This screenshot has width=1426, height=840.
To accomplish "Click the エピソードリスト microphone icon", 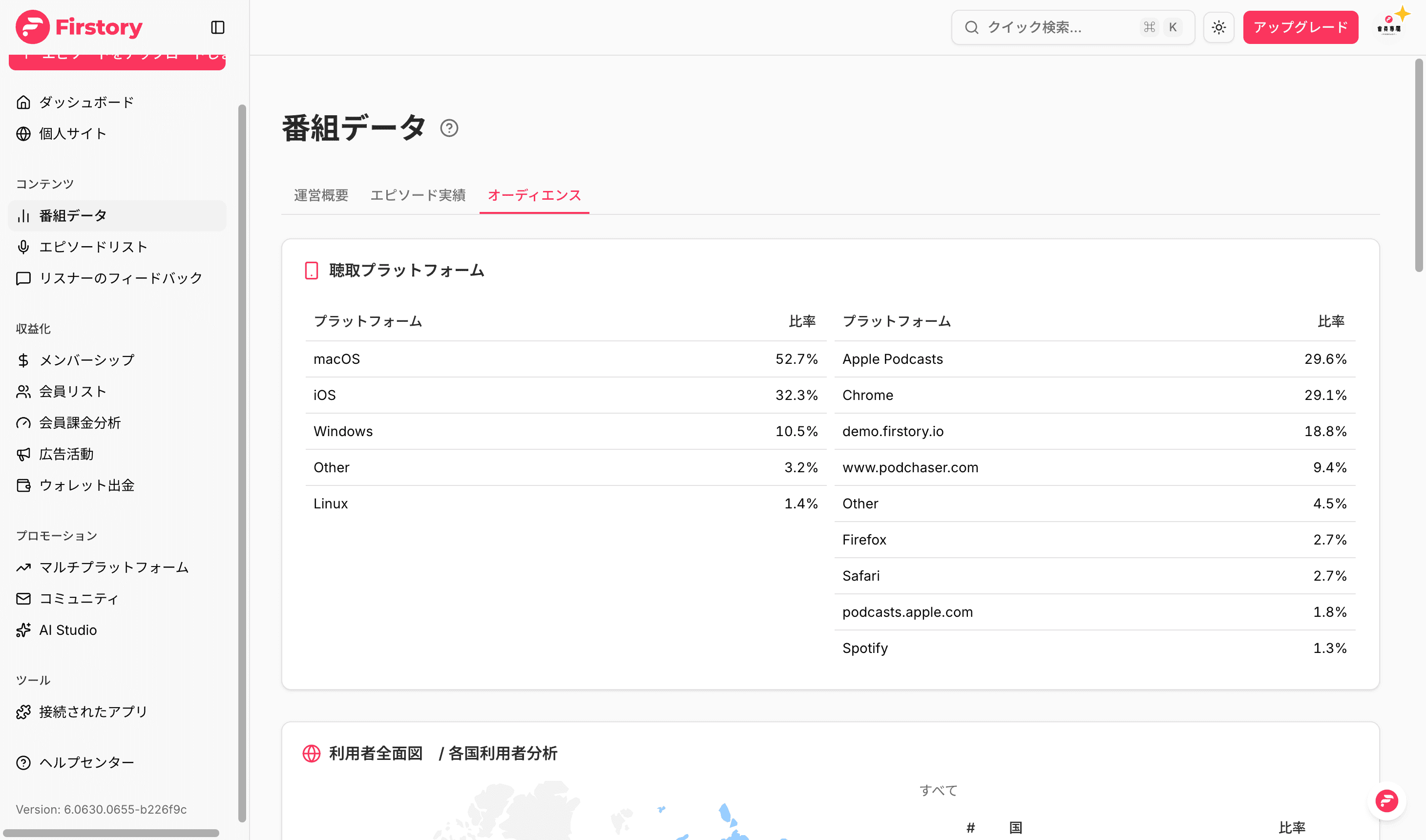I will [x=23, y=247].
